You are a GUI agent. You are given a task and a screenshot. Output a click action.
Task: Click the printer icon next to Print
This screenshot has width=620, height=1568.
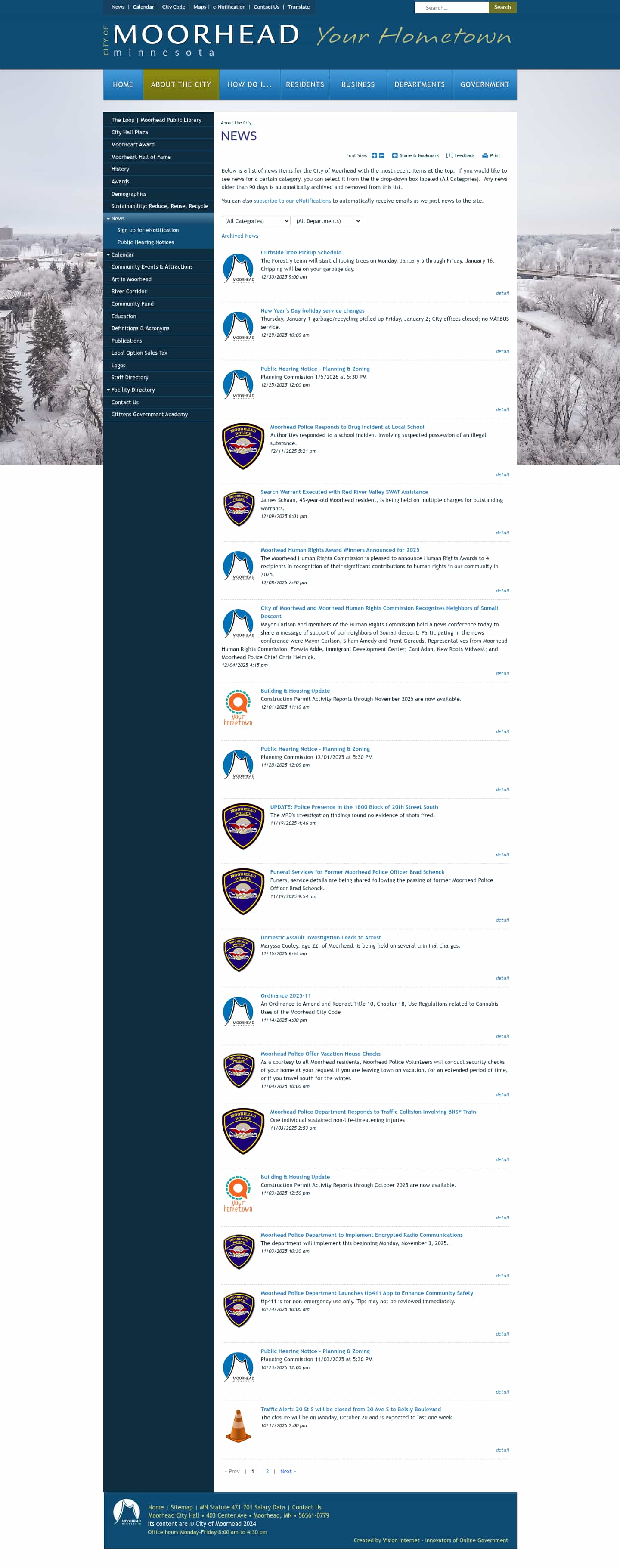coord(485,155)
